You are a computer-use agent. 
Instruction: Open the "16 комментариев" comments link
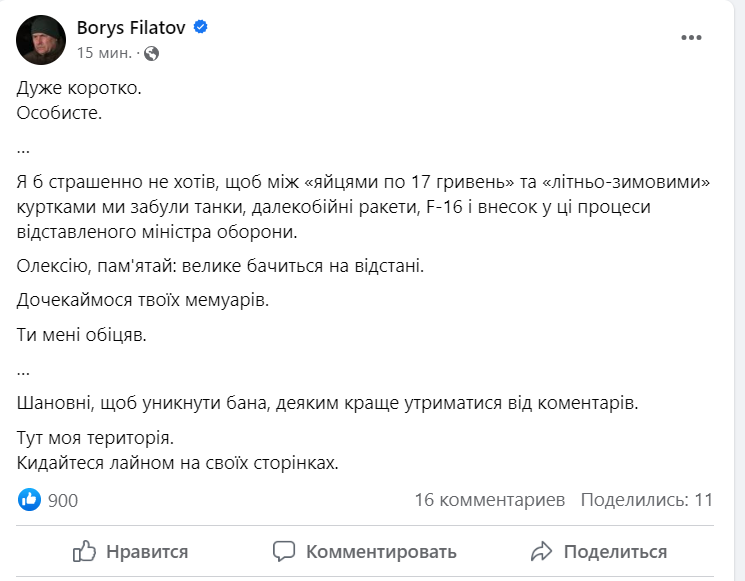tap(489, 500)
